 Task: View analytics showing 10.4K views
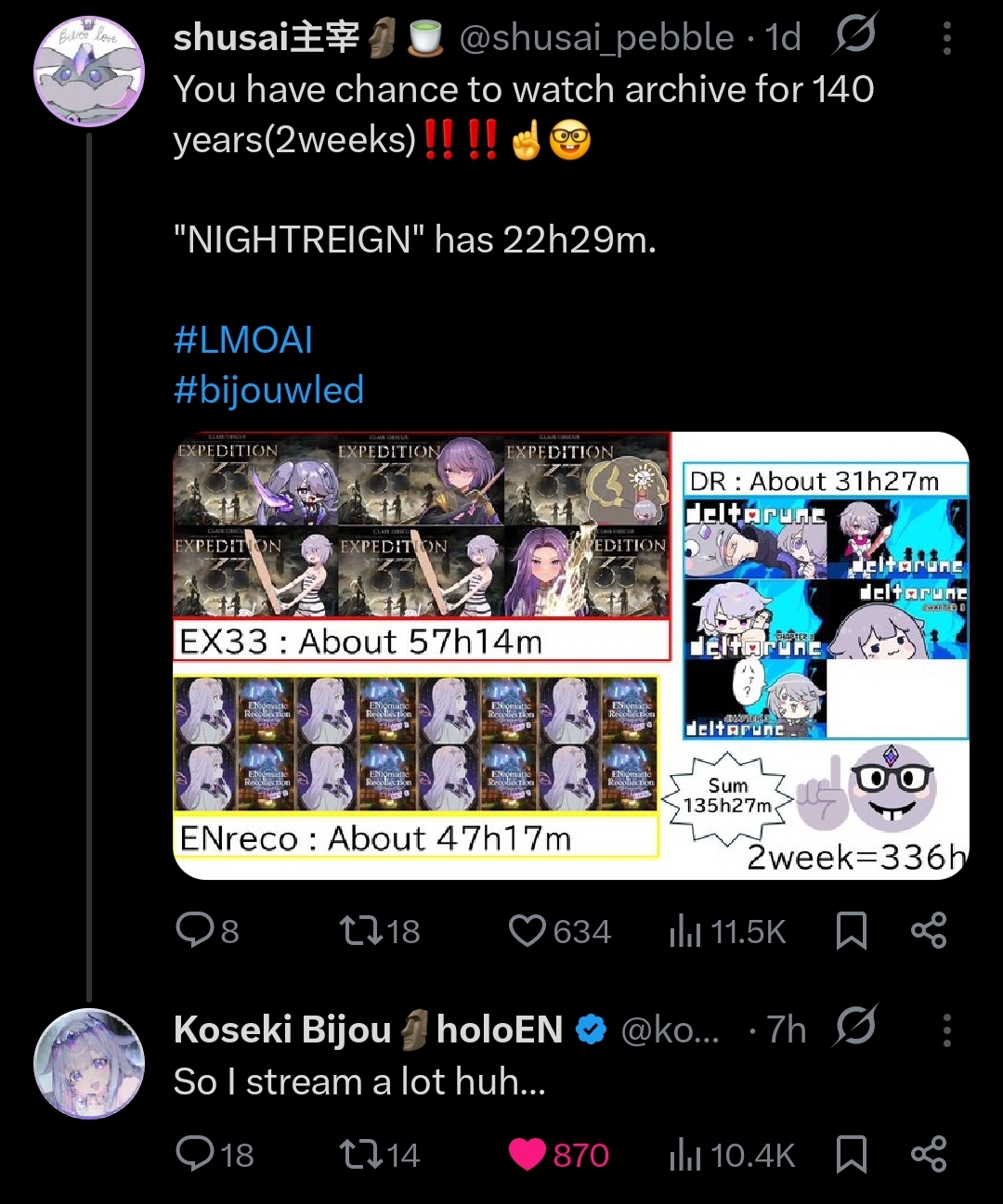[x=733, y=1155]
